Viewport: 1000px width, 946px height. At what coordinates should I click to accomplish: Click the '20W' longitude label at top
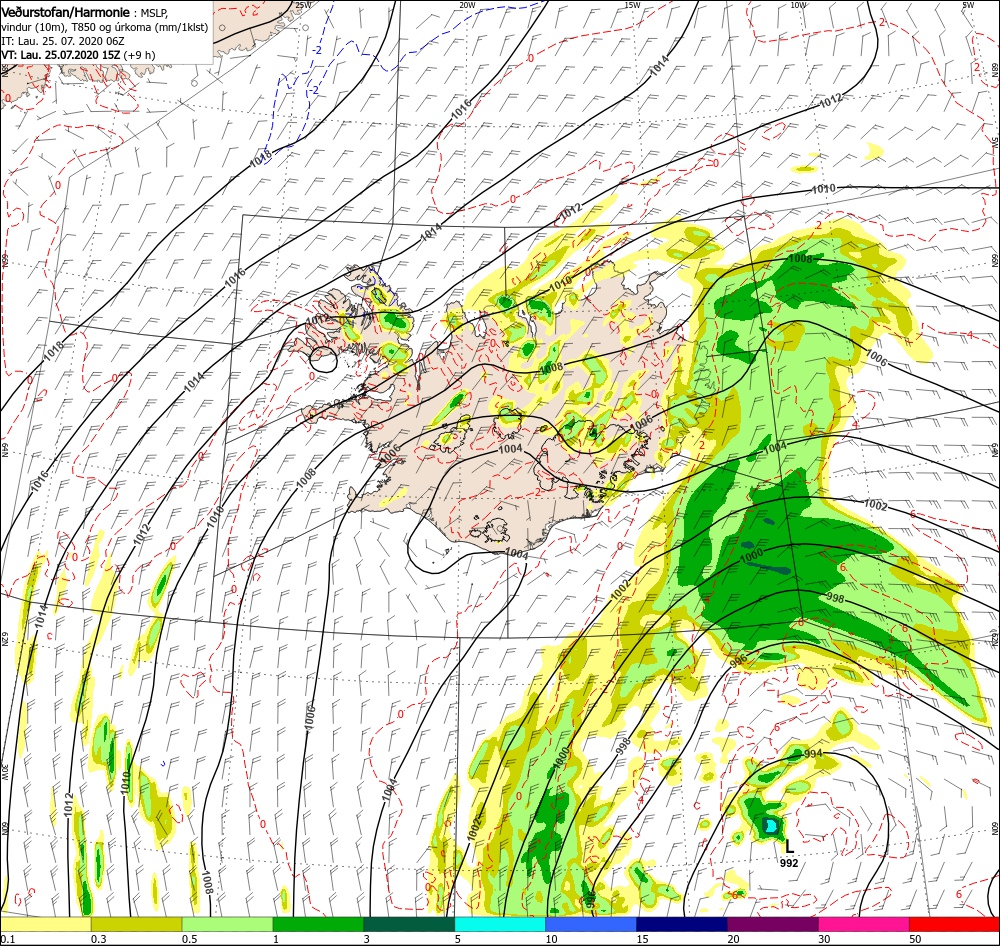[x=467, y=5]
